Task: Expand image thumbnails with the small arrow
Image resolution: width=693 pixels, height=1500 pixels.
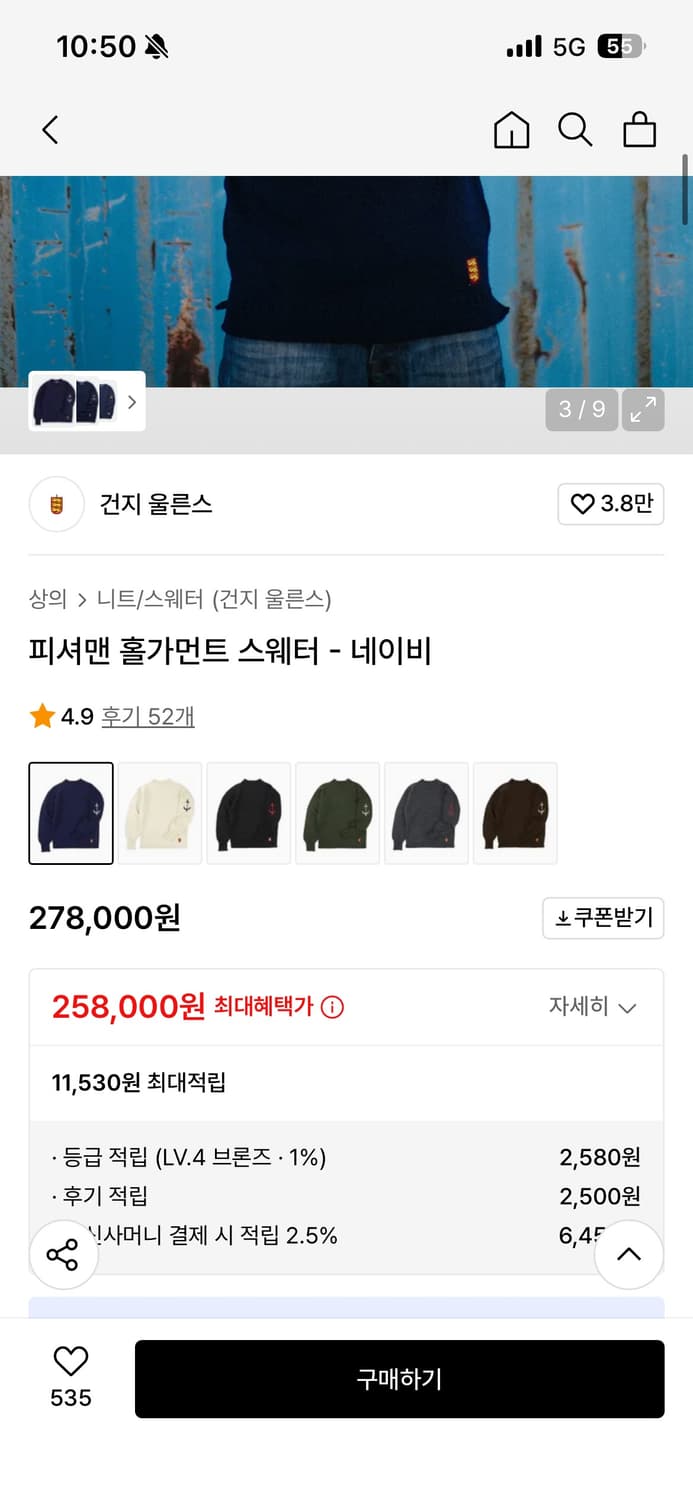Action: [131, 401]
